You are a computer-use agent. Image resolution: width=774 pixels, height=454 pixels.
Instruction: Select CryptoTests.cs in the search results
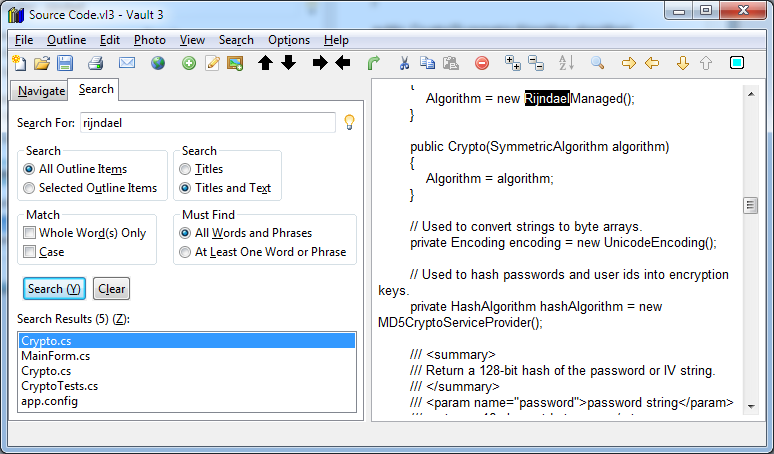pos(60,386)
